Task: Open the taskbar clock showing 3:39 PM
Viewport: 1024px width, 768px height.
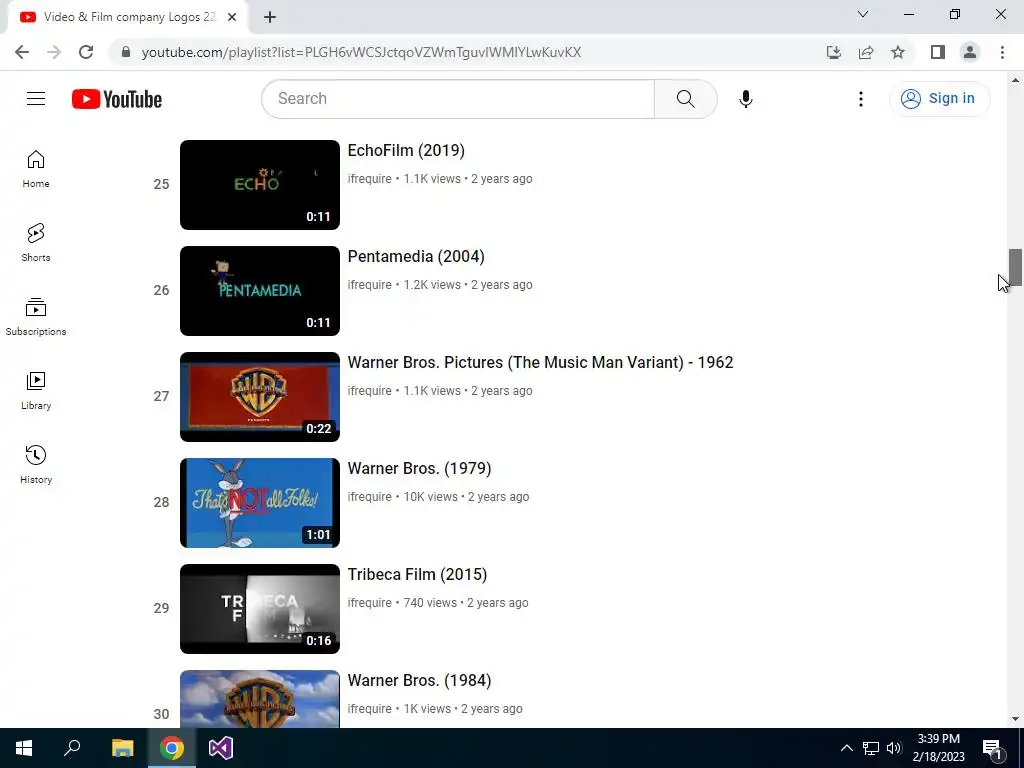Action: pos(938,748)
